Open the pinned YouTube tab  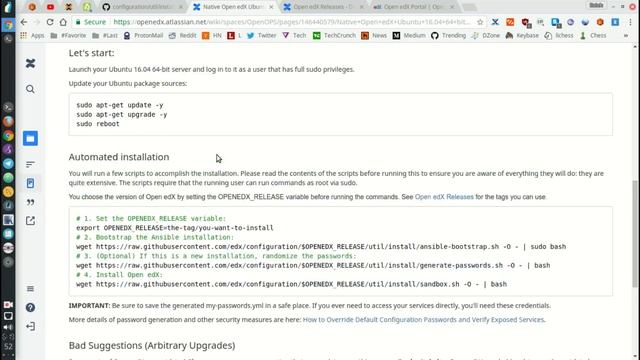(x=50, y=7)
